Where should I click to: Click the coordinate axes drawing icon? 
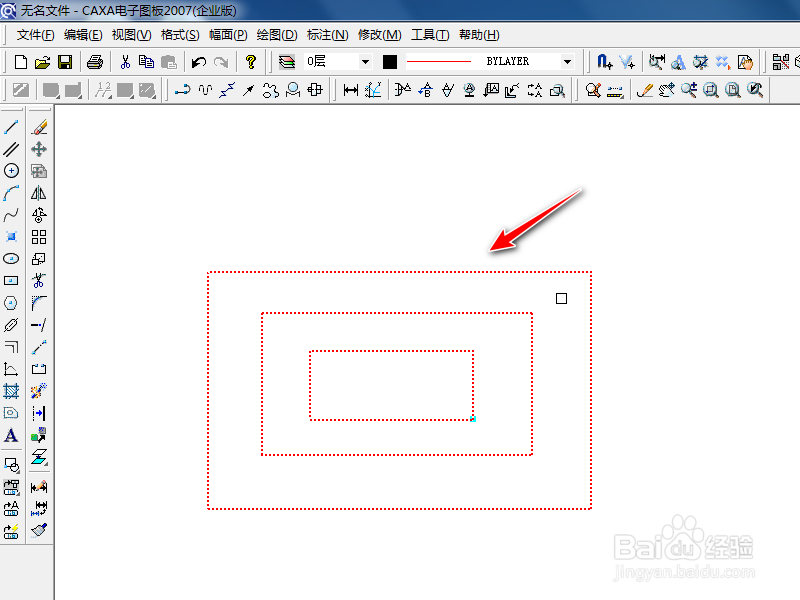(11, 369)
